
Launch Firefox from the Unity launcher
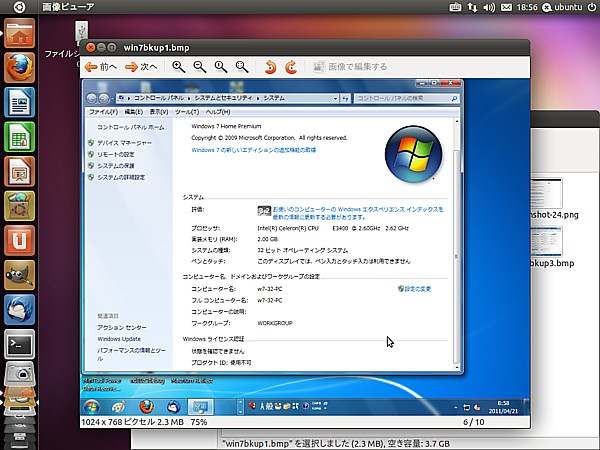[20, 68]
